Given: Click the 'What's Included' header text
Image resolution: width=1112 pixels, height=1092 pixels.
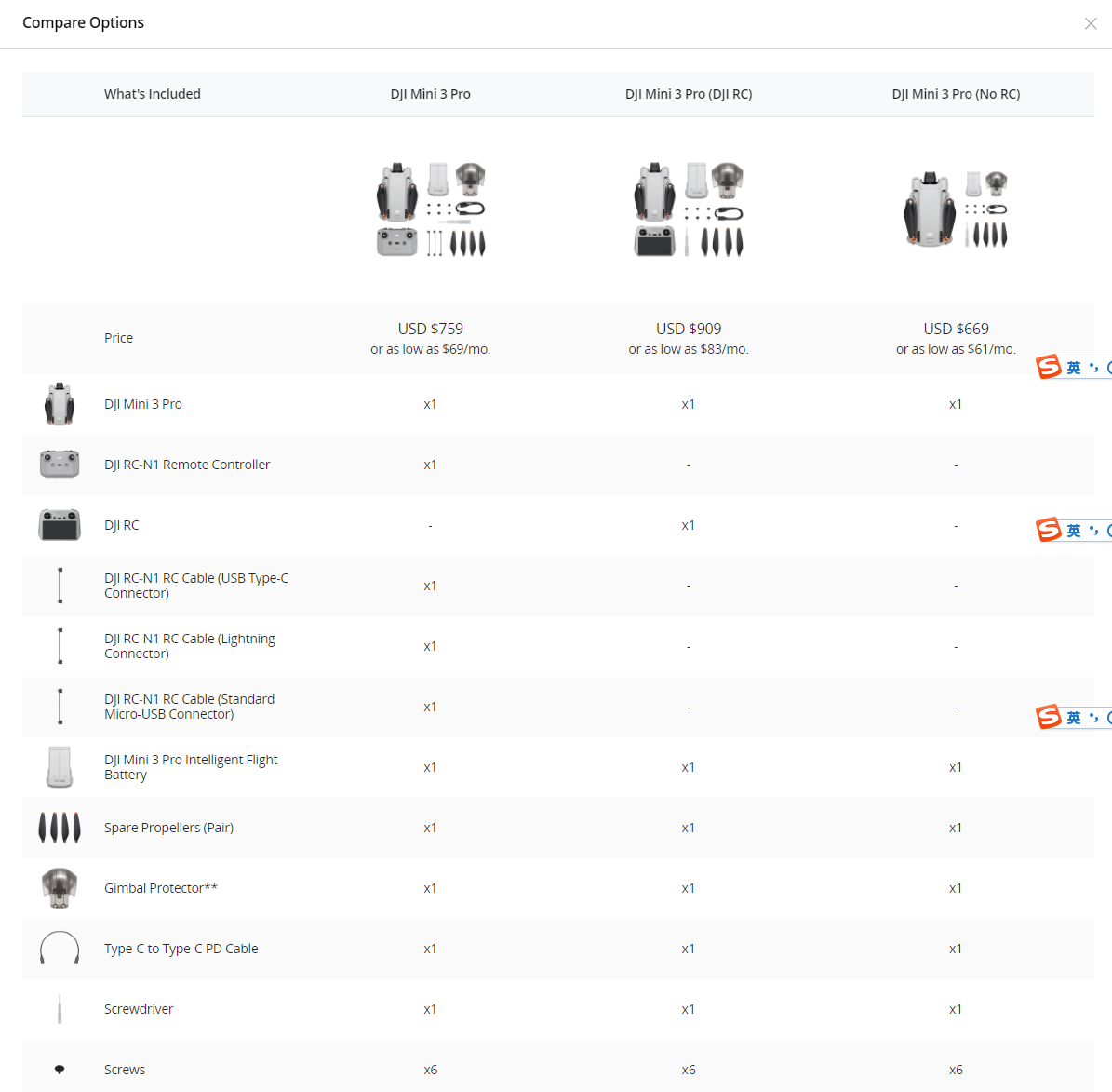Looking at the screenshot, I should [153, 94].
